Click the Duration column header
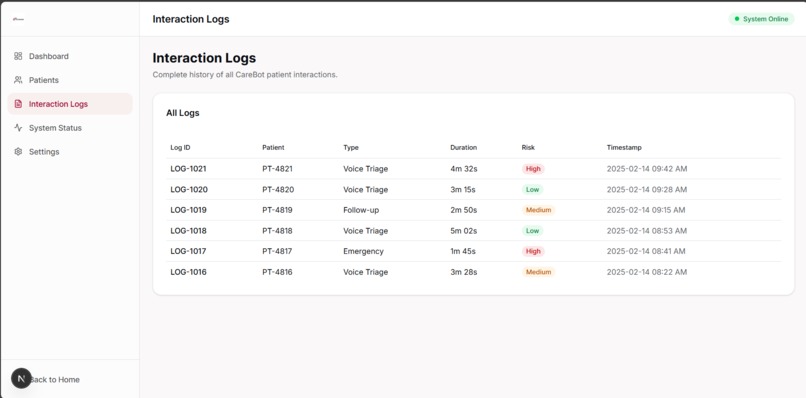Image resolution: width=806 pixels, height=398 pixels. [x=464, y=148]
